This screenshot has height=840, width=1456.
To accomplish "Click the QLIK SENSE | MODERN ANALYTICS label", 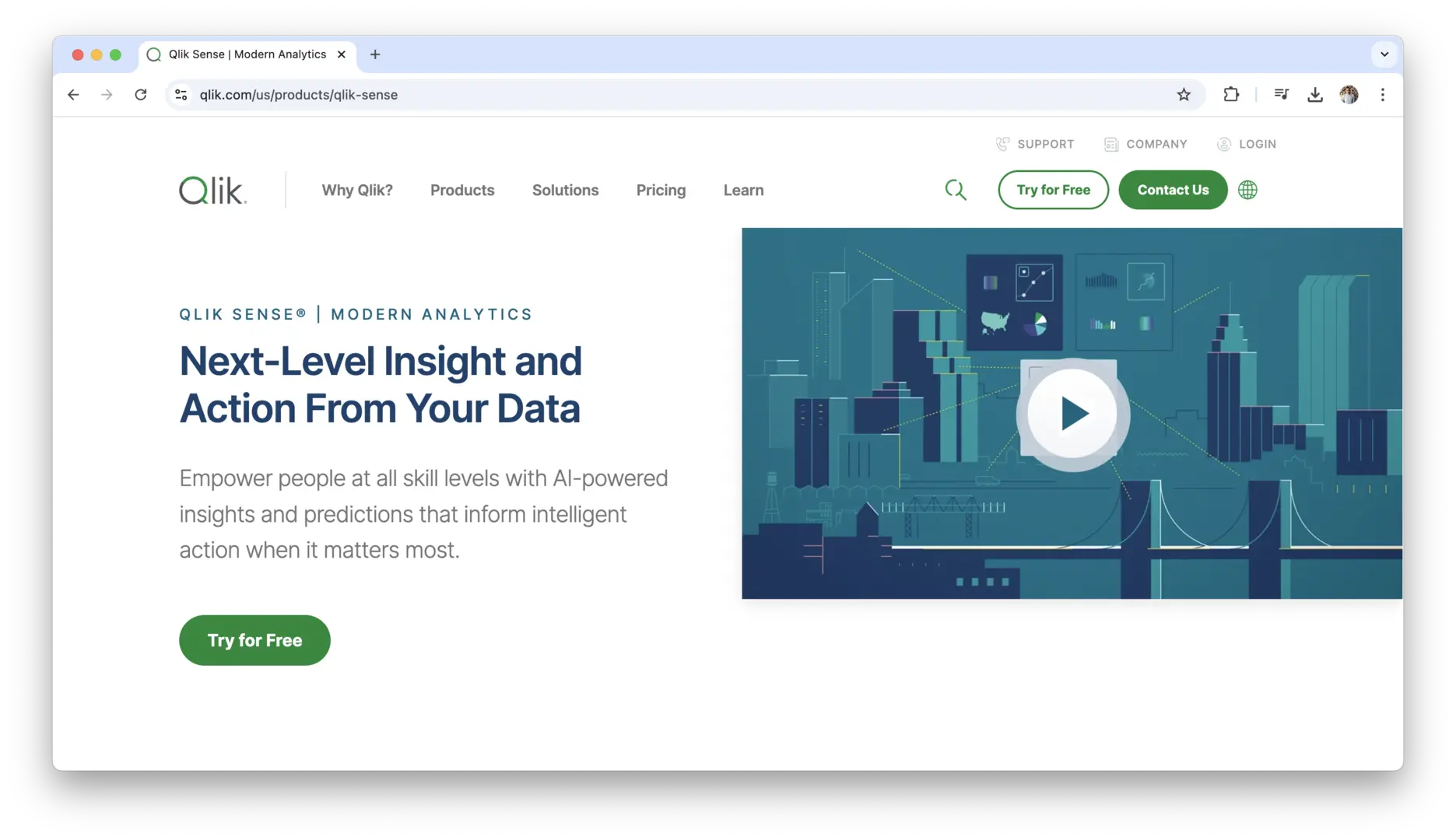I will pos(356,314).
